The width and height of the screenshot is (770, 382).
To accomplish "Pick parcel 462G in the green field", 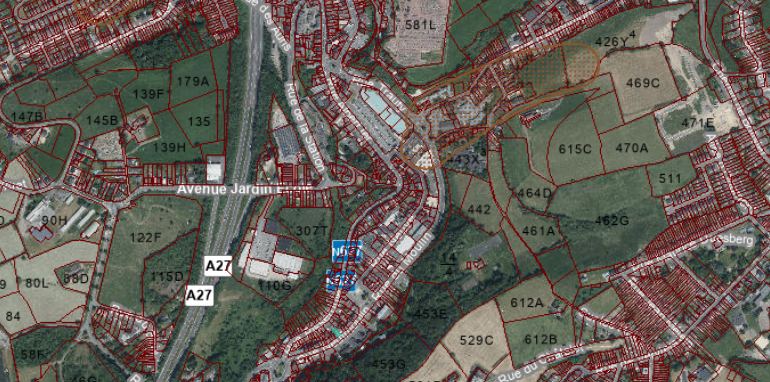I will click(611, 220).
